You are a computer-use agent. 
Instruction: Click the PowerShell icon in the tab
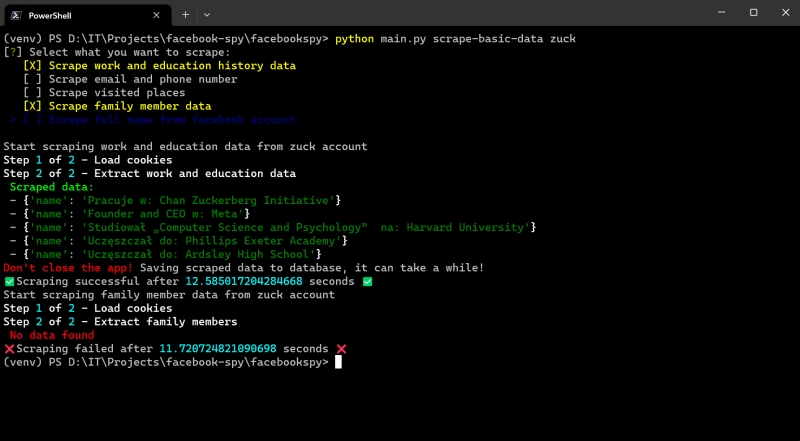click(16, 15)
